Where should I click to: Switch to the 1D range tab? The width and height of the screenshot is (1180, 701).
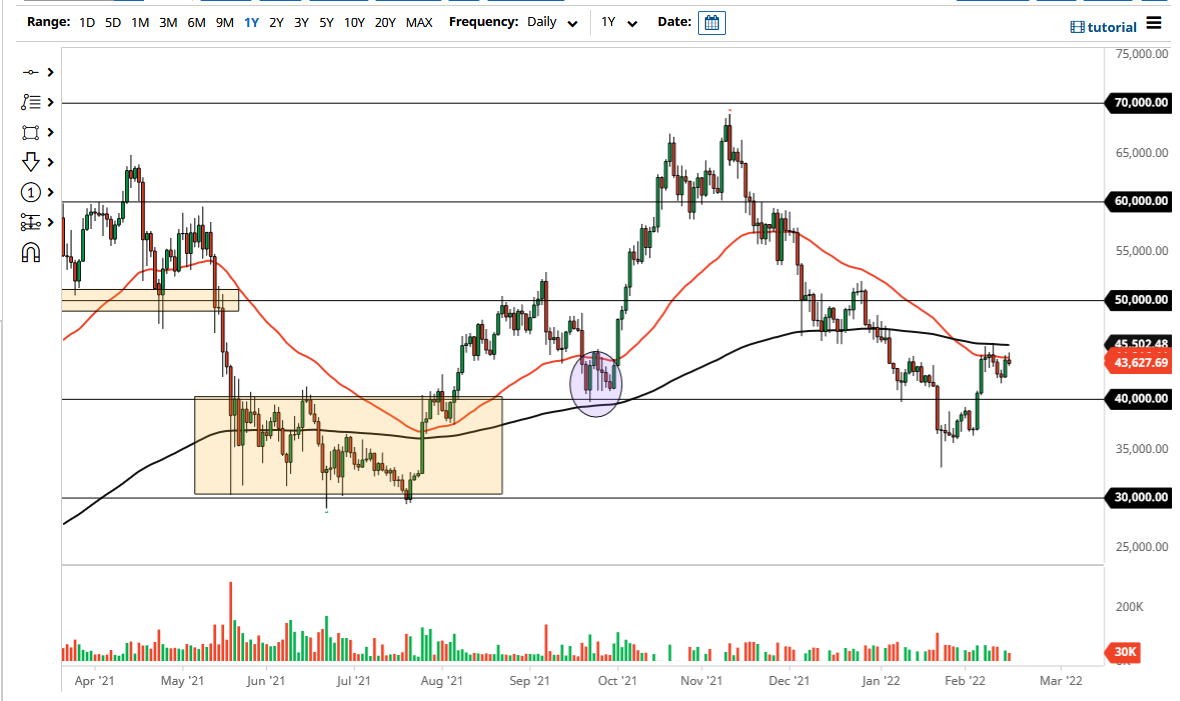click(86, 20)
